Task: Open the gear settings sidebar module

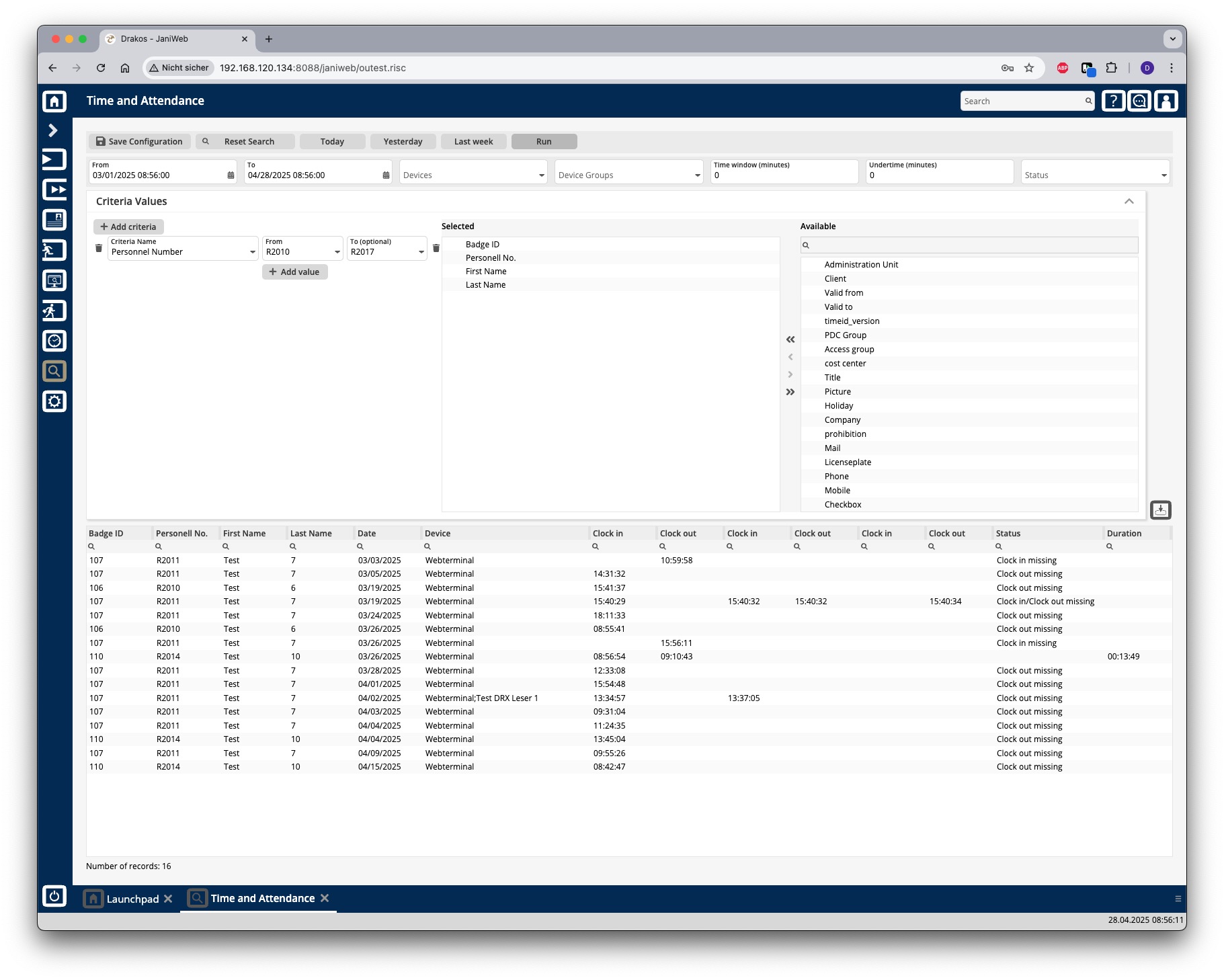Action: coord(54,401)
